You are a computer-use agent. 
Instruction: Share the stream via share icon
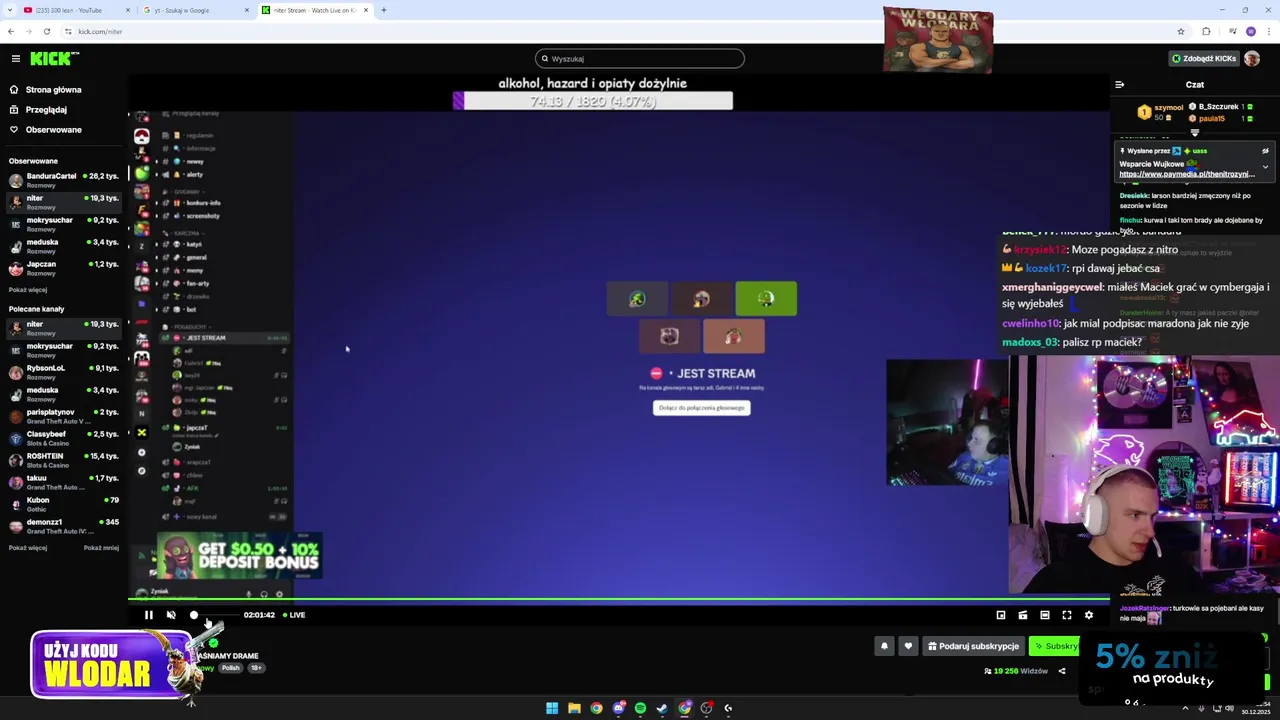1062,671
